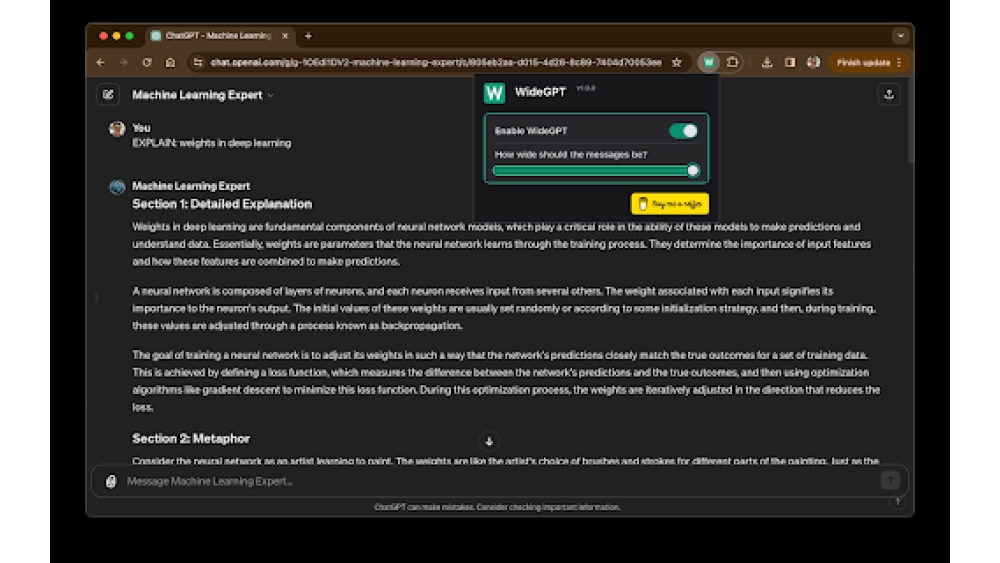This screenshot has width=1000, height=563.
Task: Click the site info icon in address bar
Action: point(198,62)
